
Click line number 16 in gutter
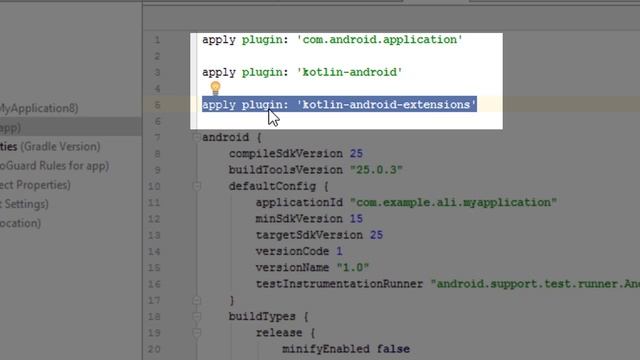[x=154, y=284]
